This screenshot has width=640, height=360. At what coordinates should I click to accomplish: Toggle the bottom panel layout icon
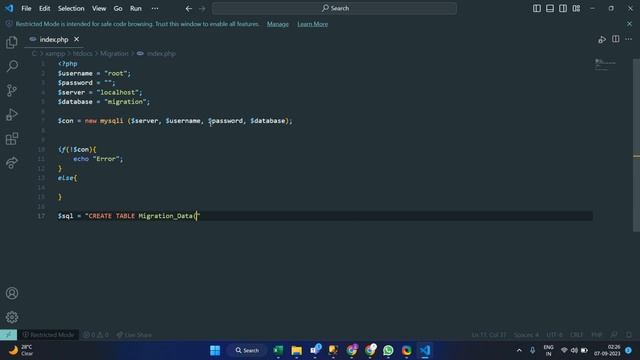click(x=550, y=8)
